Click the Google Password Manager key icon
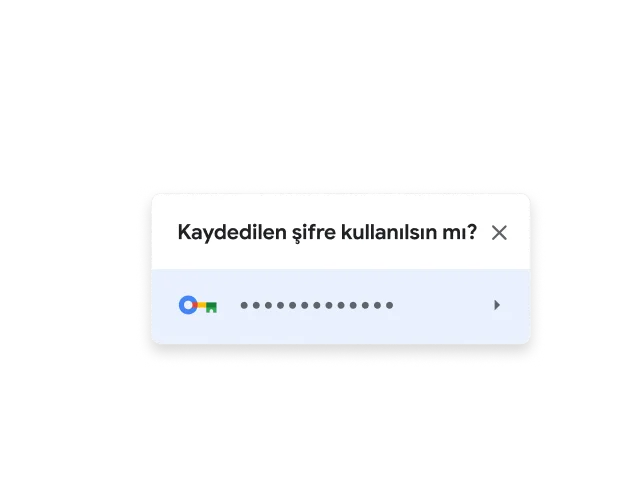 [x=198, y=305]
